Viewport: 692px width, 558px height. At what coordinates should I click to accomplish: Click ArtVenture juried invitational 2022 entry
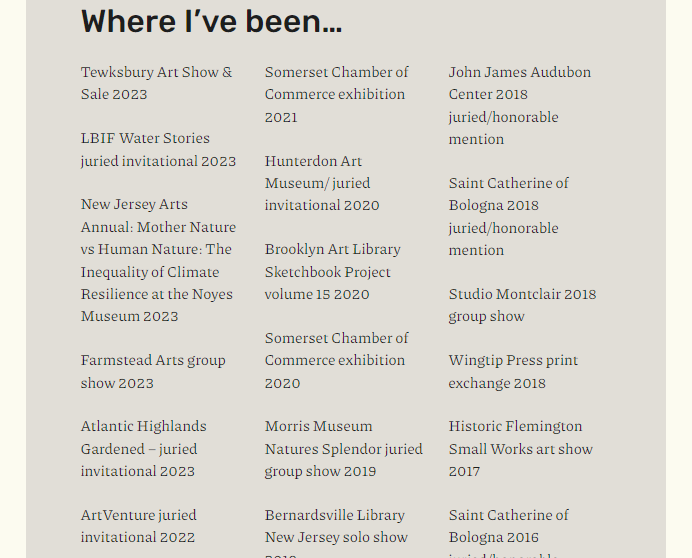tap(138, 526)
